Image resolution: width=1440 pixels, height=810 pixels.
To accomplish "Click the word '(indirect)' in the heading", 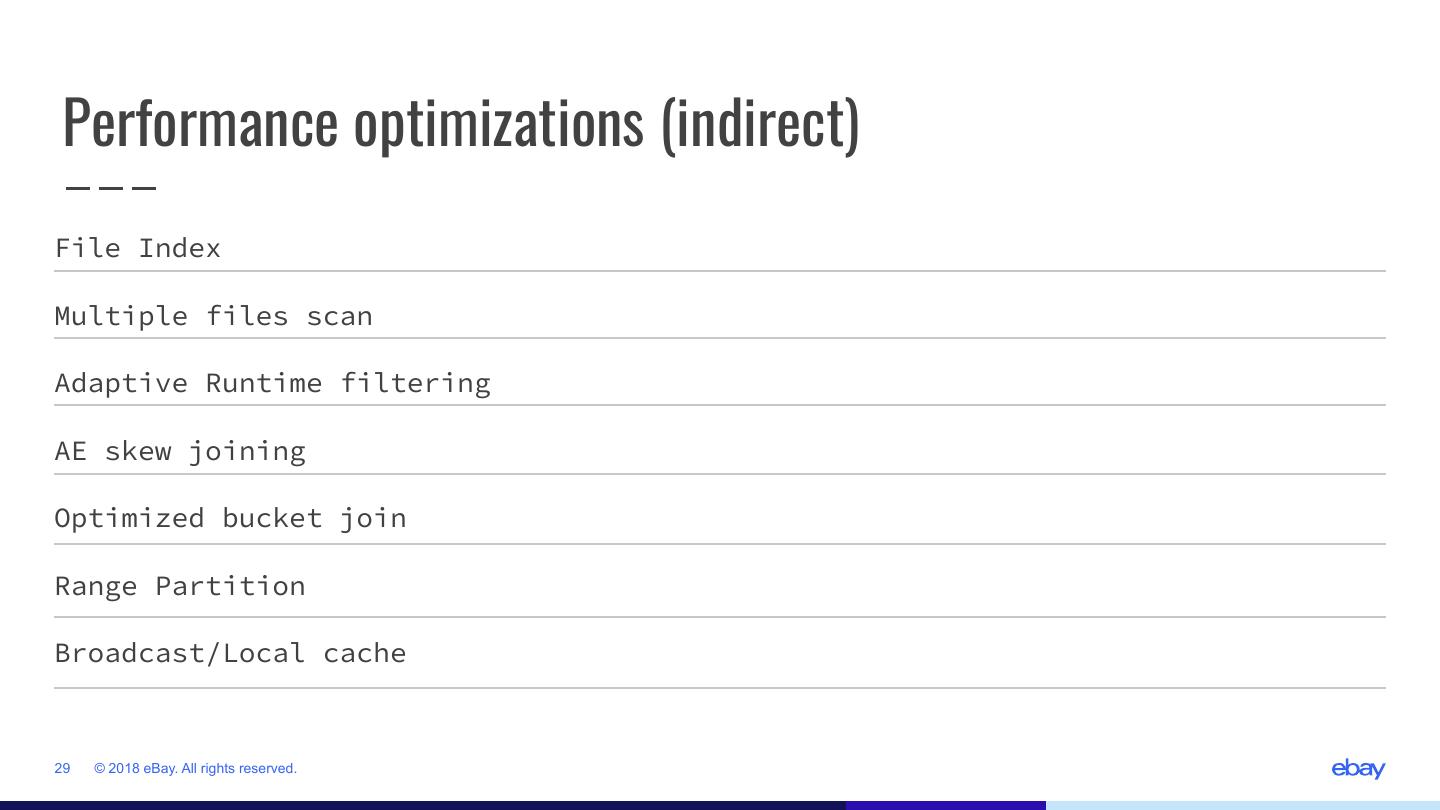I will (x=759, y=122).
